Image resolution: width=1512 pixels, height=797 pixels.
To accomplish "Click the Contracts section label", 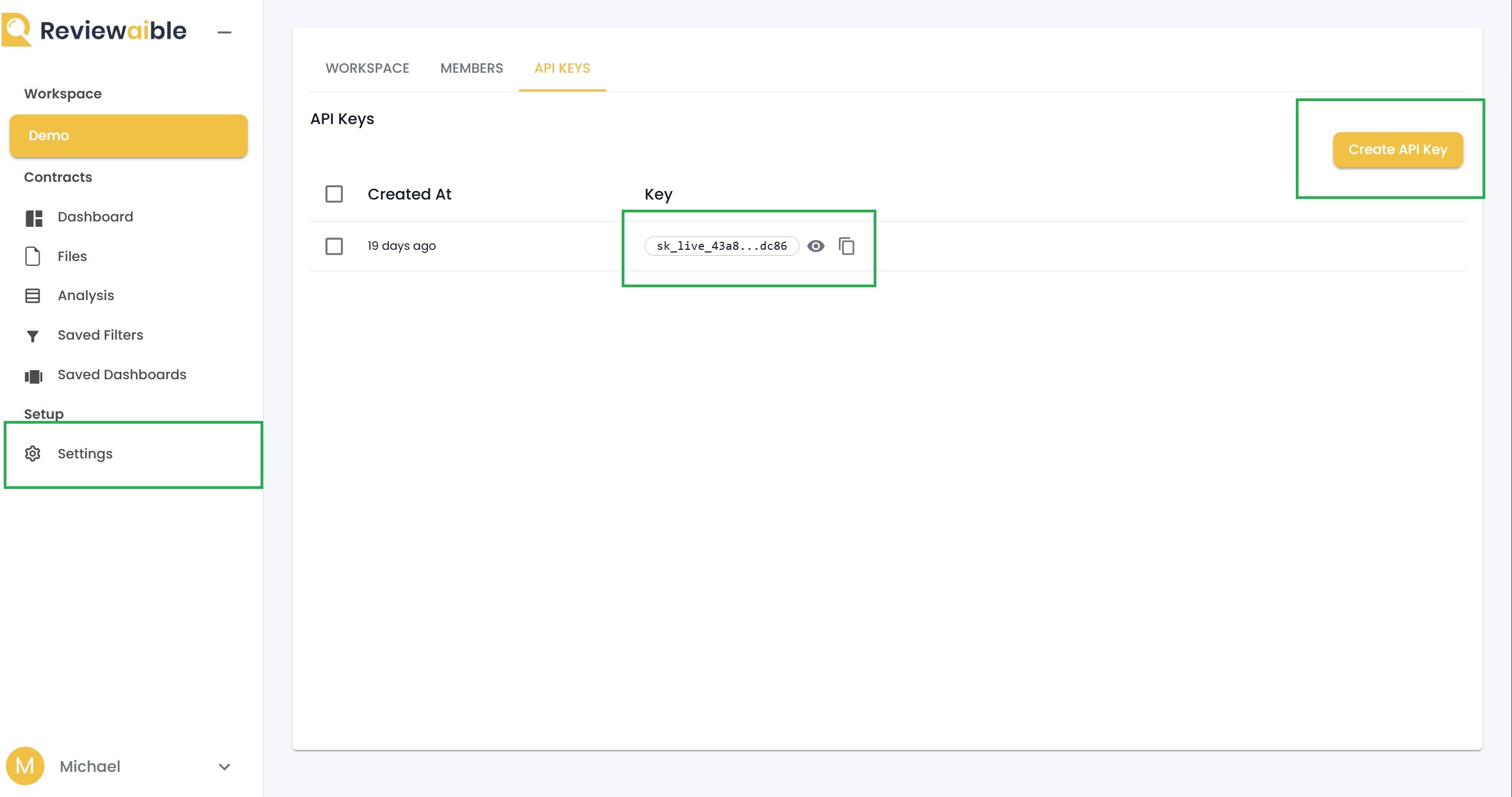I will [58, 177].
